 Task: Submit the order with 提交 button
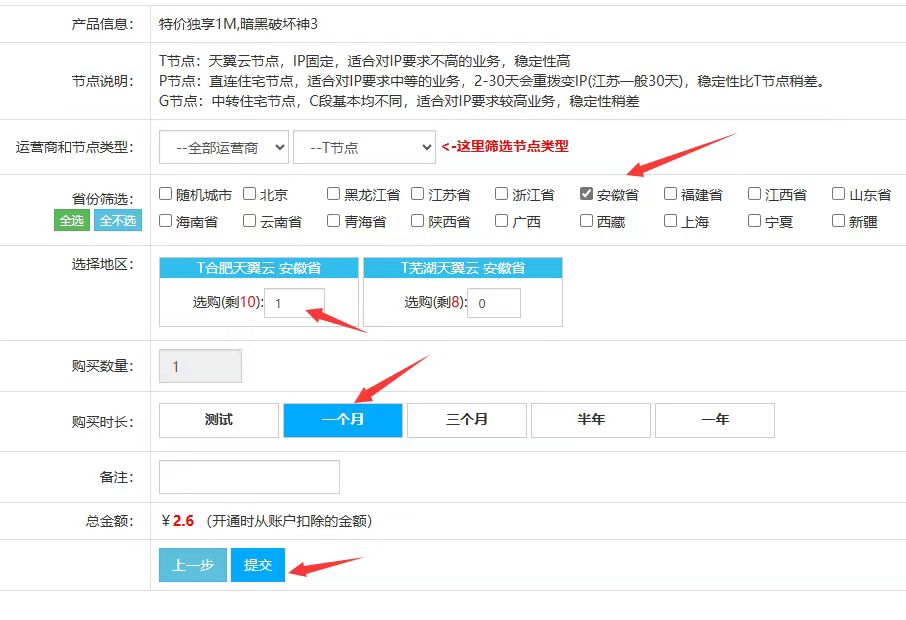pos(258,565)
